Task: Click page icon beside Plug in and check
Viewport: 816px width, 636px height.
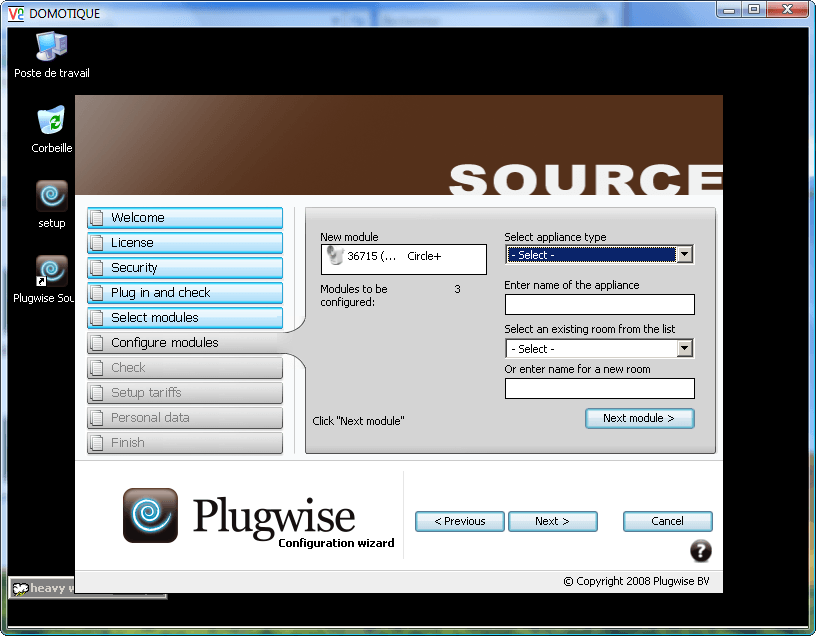Action: pyautogui.click(x=97, y=292)
